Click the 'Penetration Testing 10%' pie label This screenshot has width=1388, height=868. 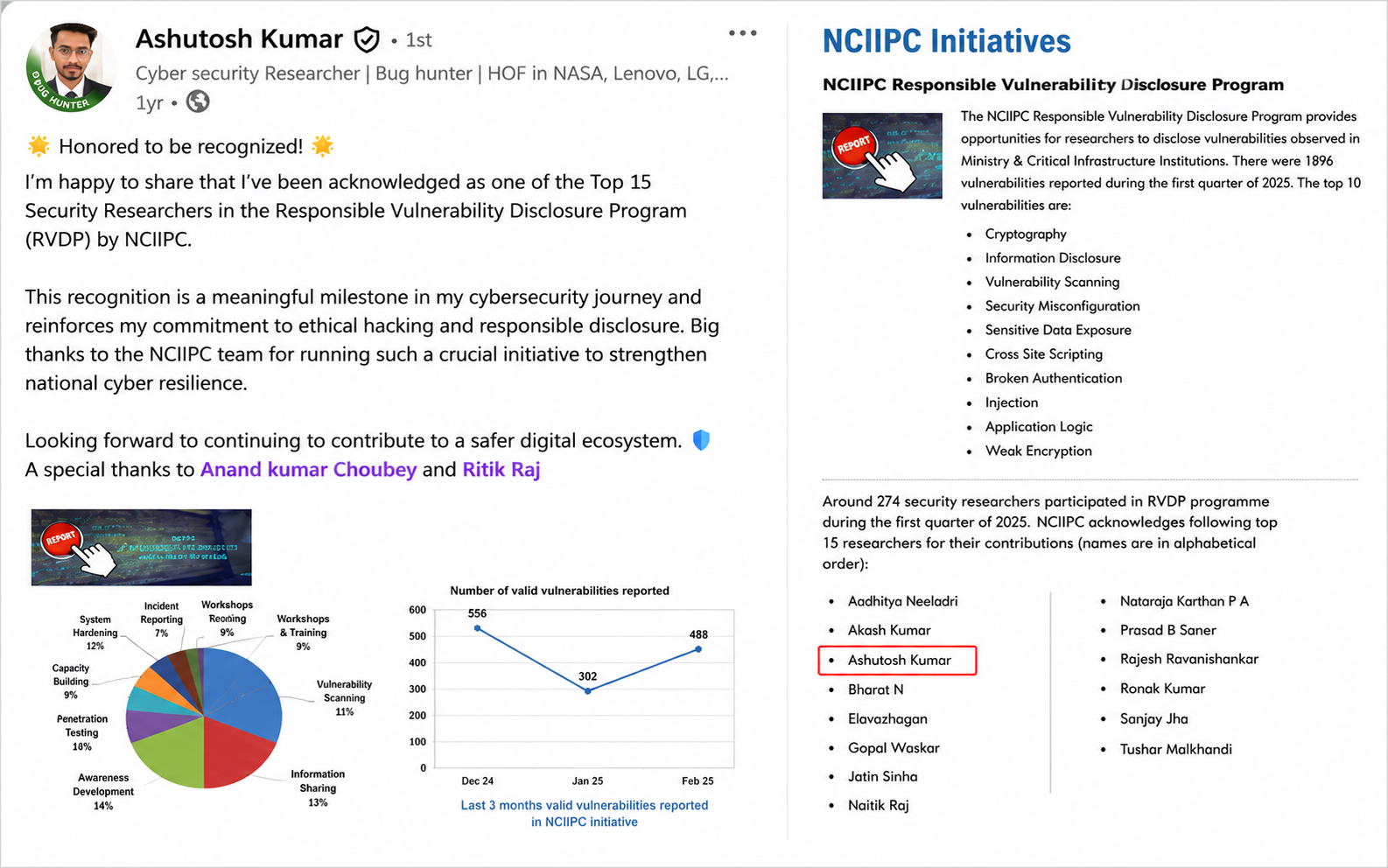82,732
